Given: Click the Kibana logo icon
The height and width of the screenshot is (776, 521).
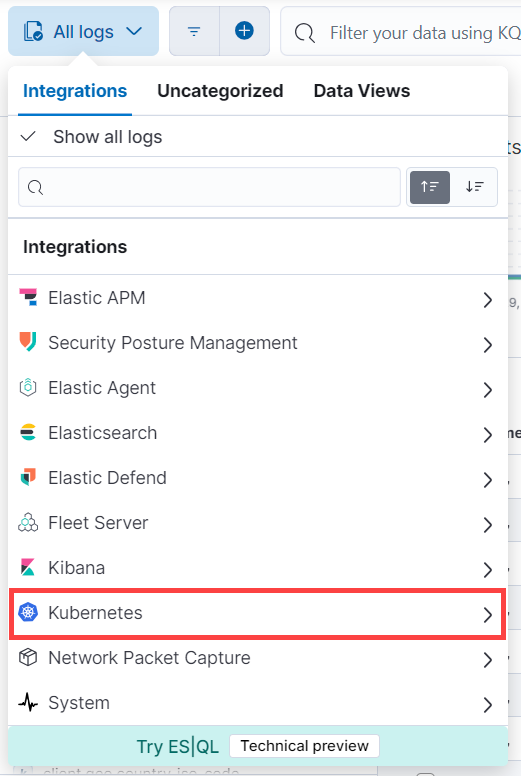Looking at the screenshot, I should tap(28, 567).
